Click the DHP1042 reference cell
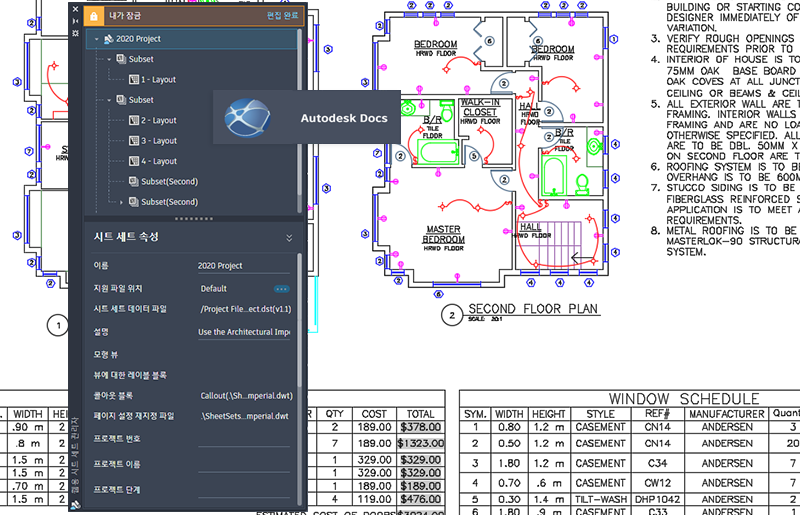 pyautogui.click(x=657, y=500)
